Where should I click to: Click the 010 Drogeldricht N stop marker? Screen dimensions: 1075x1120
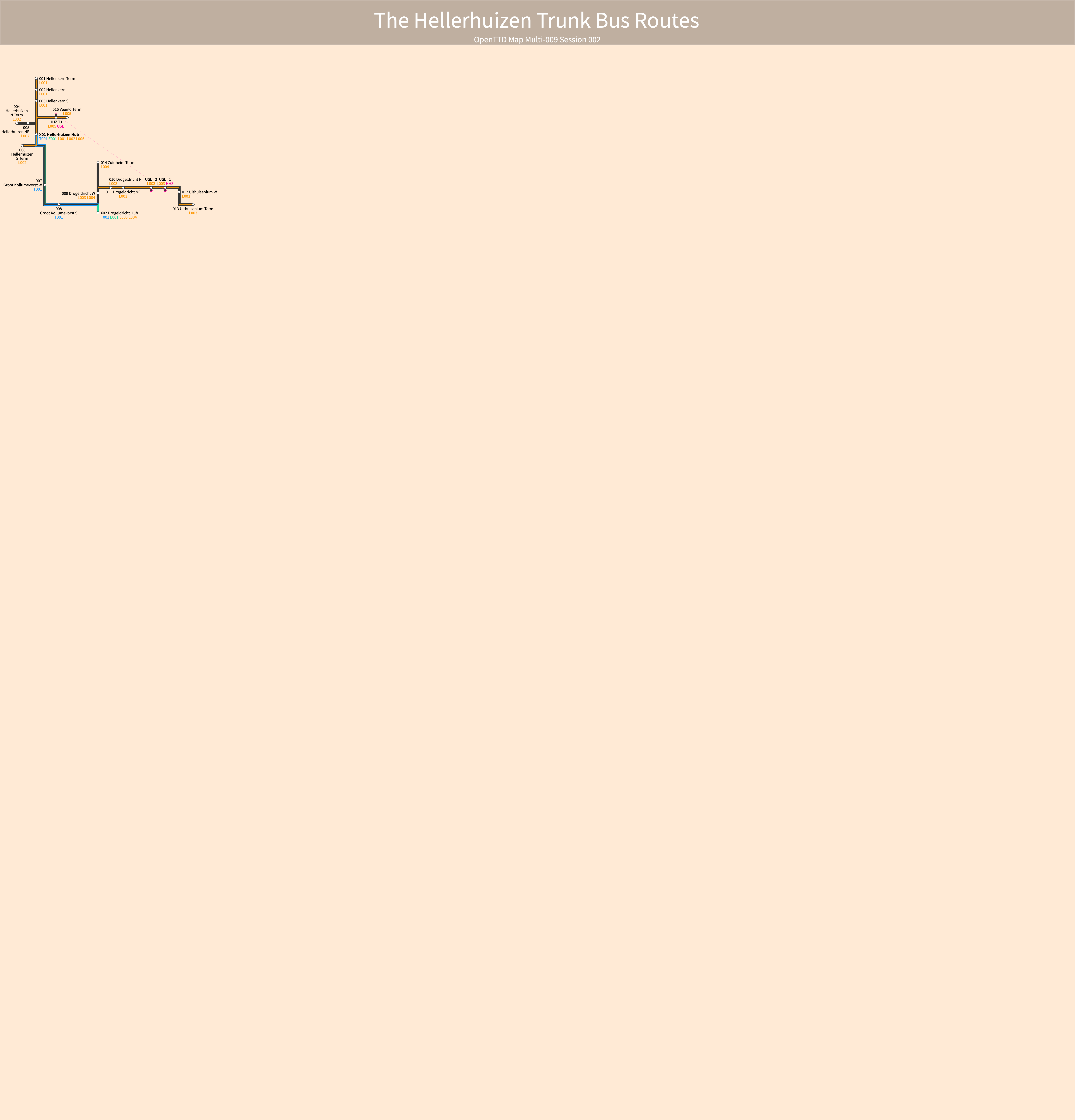pos(111,187)
